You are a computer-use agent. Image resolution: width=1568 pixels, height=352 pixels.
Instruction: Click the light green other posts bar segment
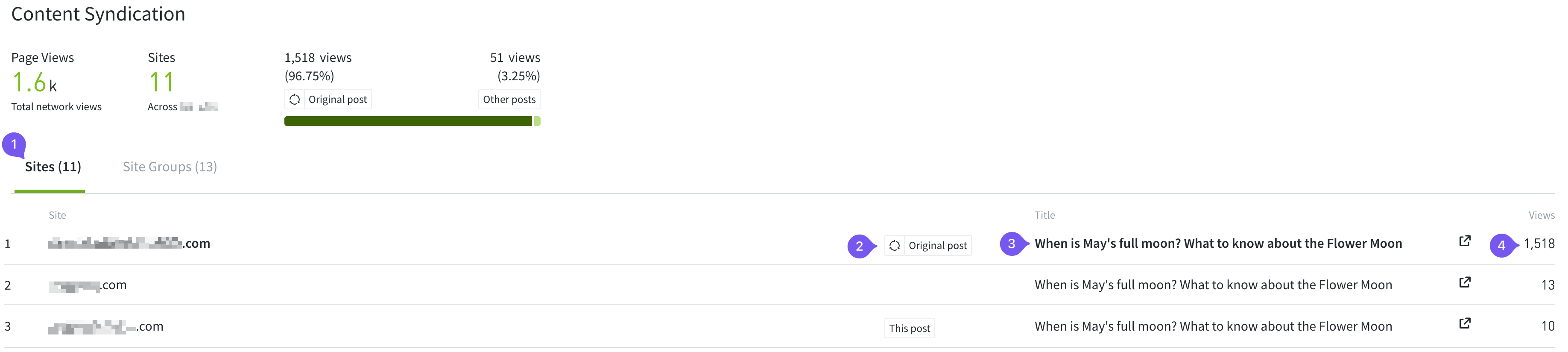point(537,121)
